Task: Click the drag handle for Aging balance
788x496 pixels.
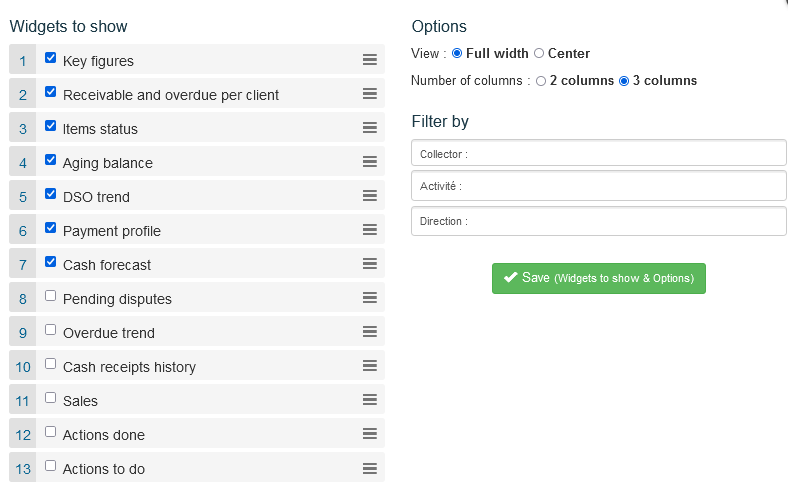Action: [x=369, y=162]
